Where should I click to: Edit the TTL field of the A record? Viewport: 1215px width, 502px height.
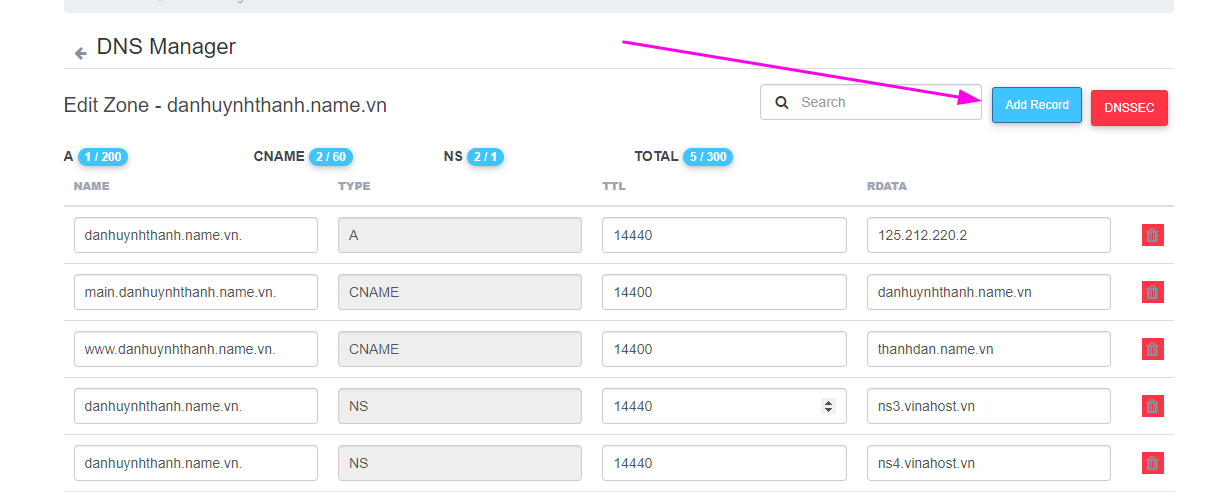pyautogui.click(x=724, y=235)
